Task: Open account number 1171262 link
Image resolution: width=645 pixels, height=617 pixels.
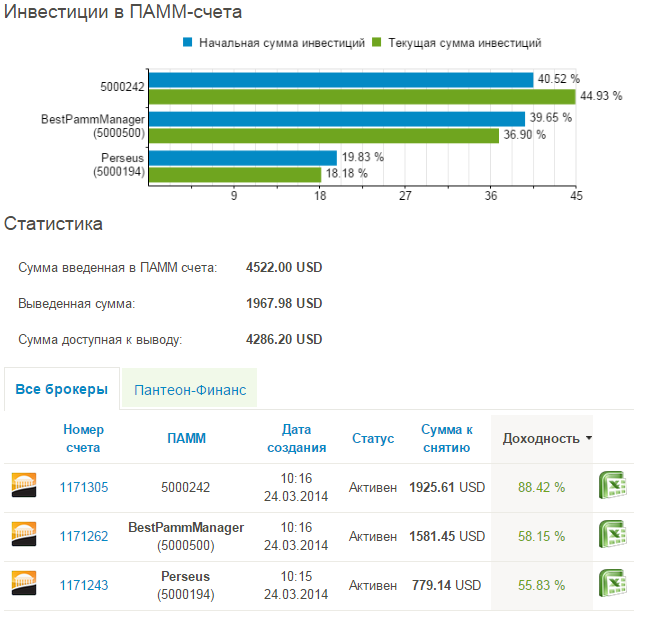Action: point(84,536)
